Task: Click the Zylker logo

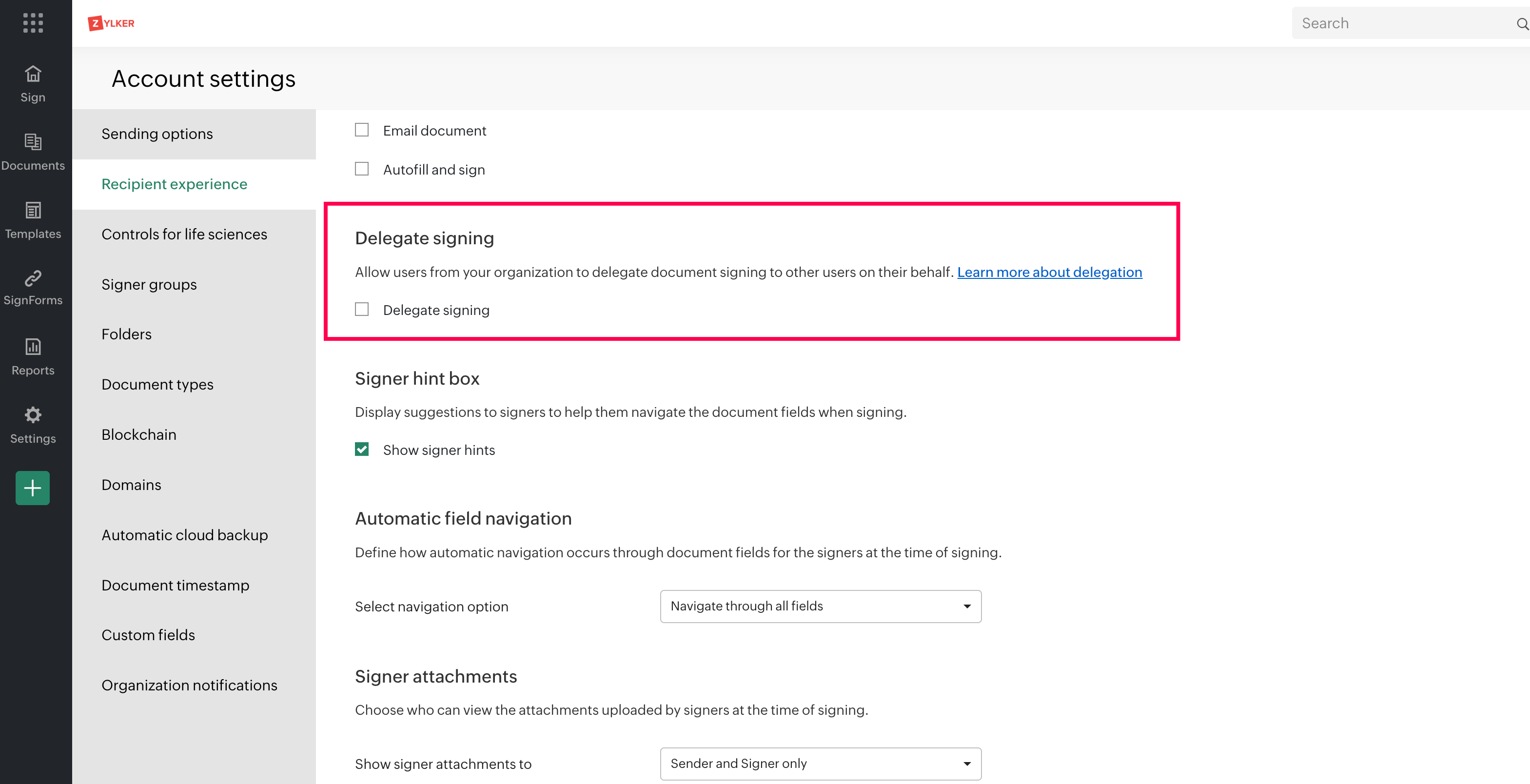Action: click(111, 23)
